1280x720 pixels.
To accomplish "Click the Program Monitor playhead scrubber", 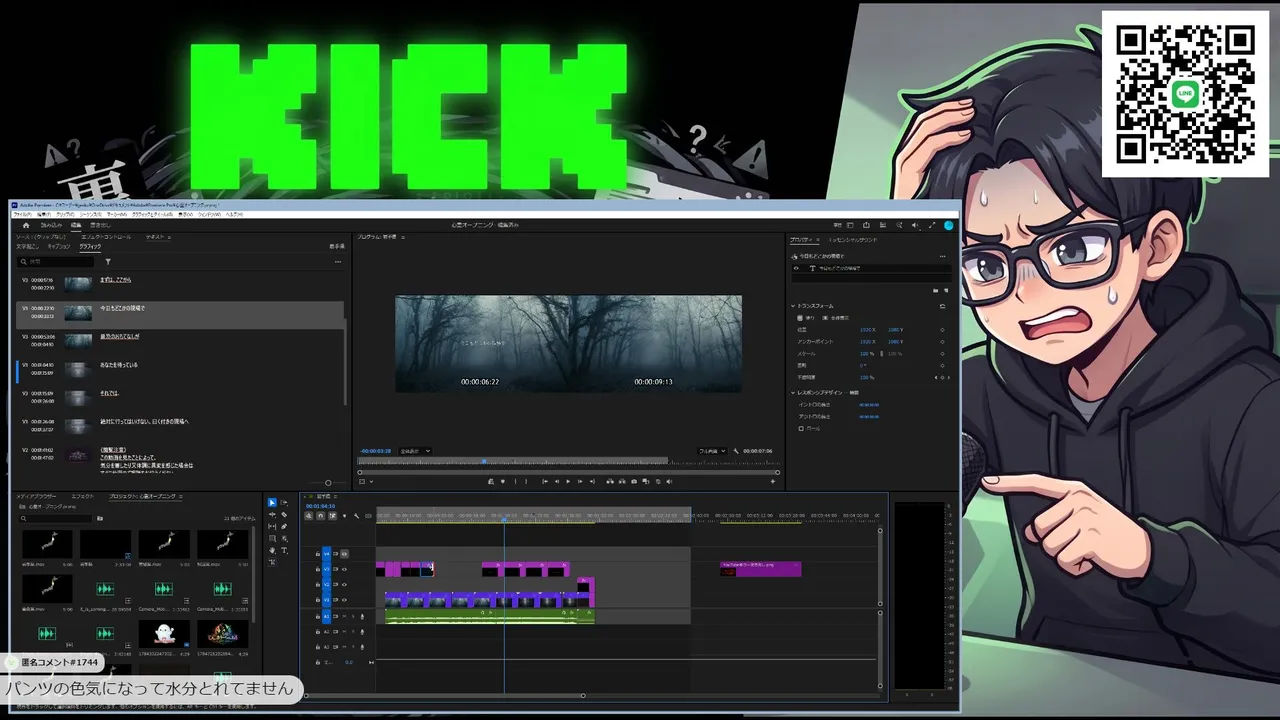I will click(x=484, y=461).
